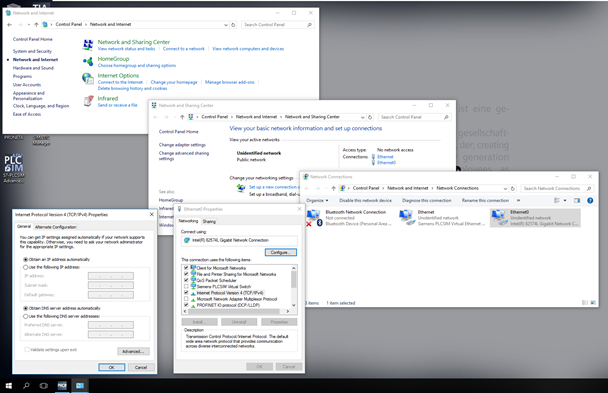Enable Microsoft Network Adapter Multiplexor Protocol checkbox
Screen dimensions: 608x393
coord(186,299)
